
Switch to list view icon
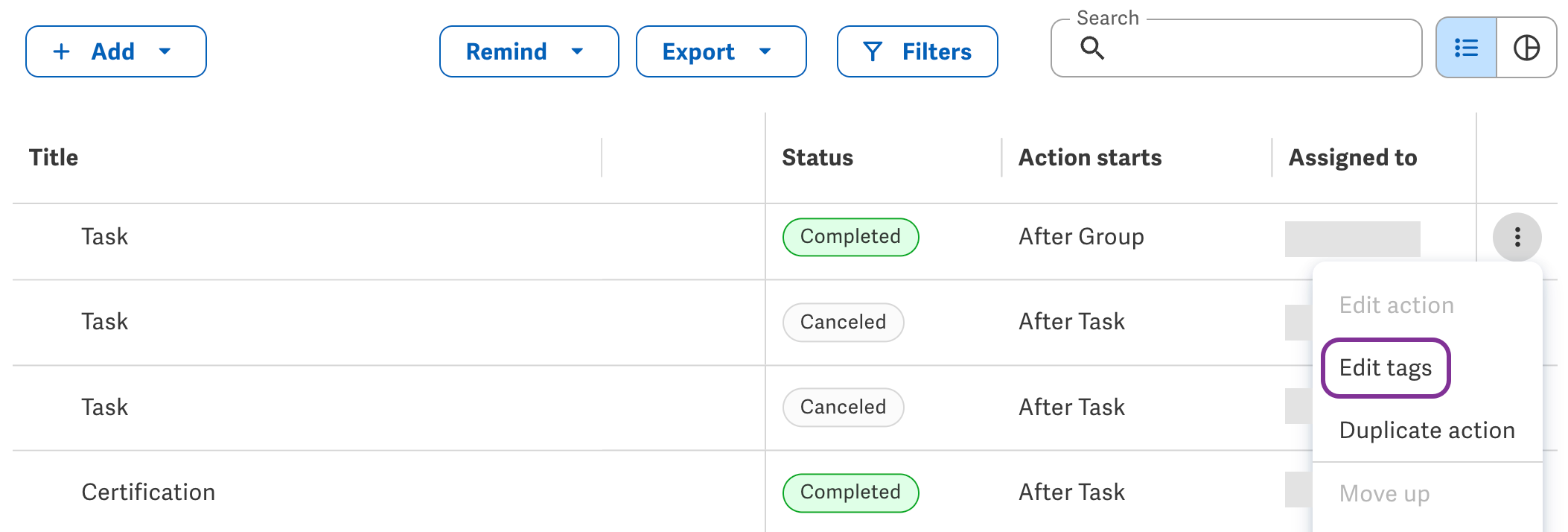point(1466,48)
